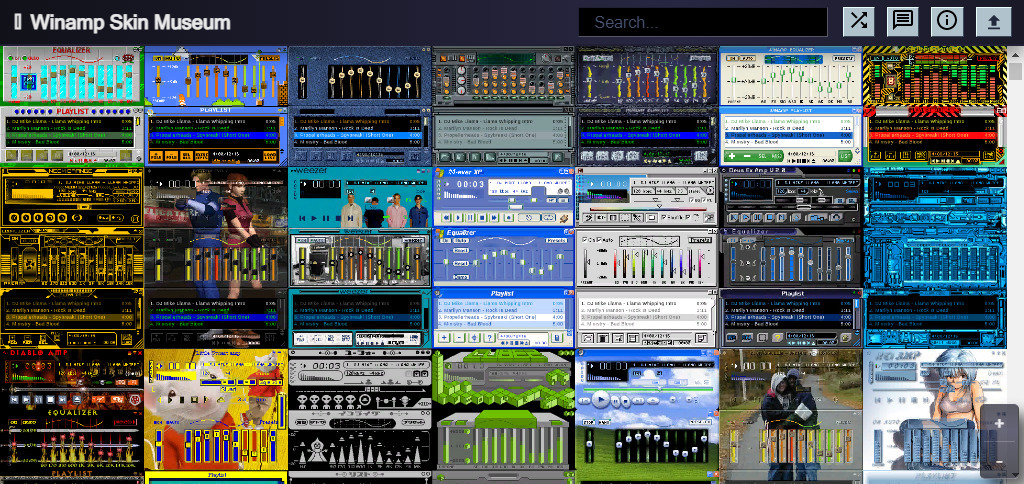
Task: Open the yellow skin with white mouse
Action: (x=216, y=416)
